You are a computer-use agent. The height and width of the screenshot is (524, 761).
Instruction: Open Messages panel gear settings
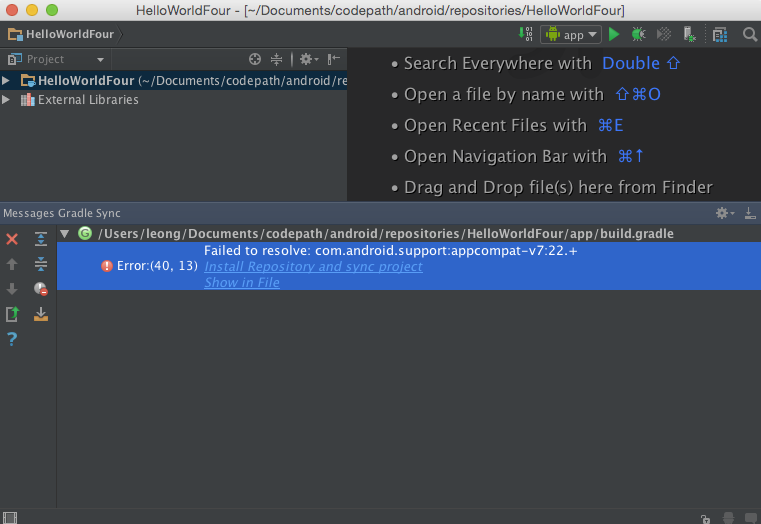pyautogui.click(x=725, y=213)
